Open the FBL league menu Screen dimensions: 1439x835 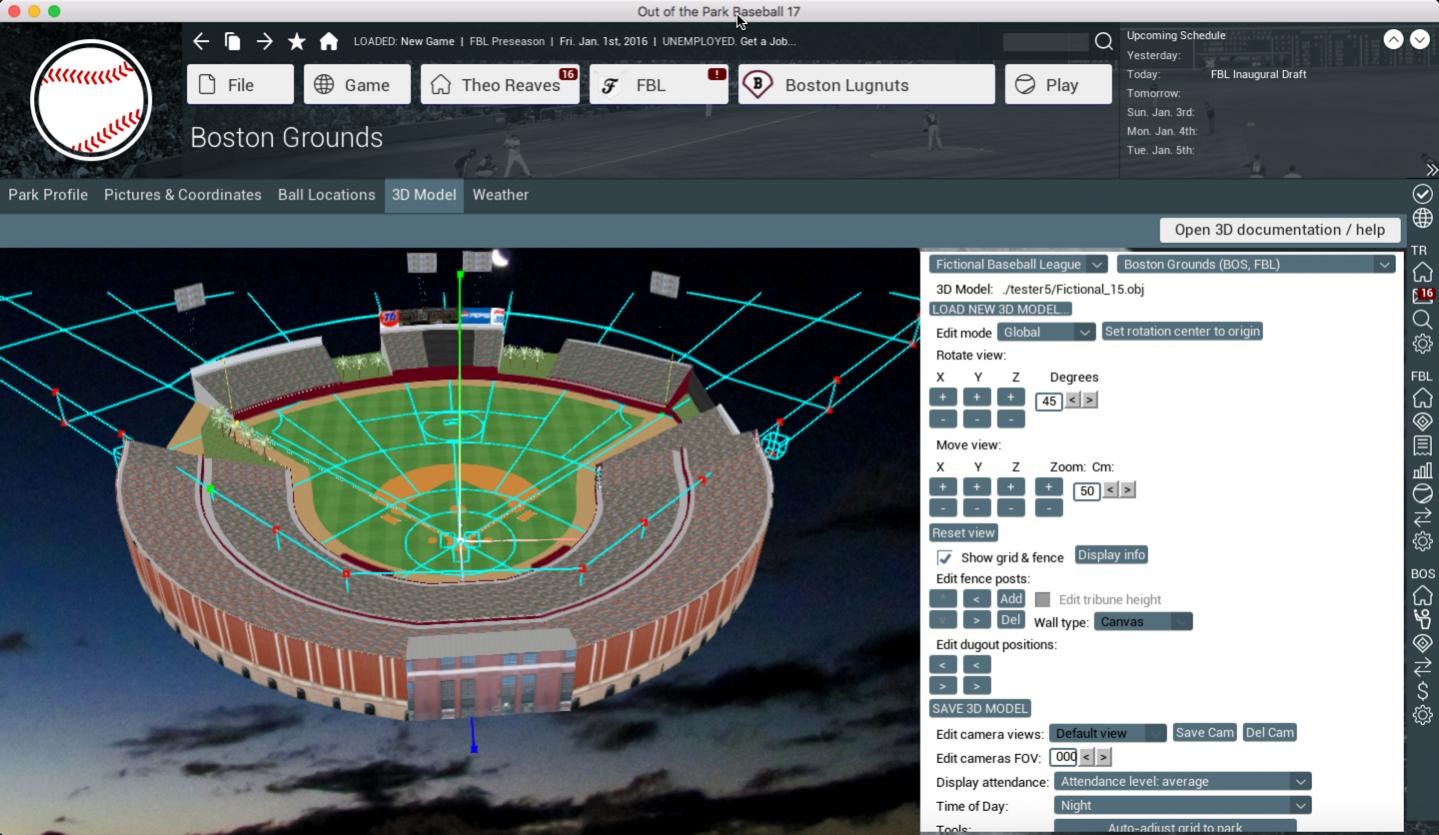tap(659, 85)
